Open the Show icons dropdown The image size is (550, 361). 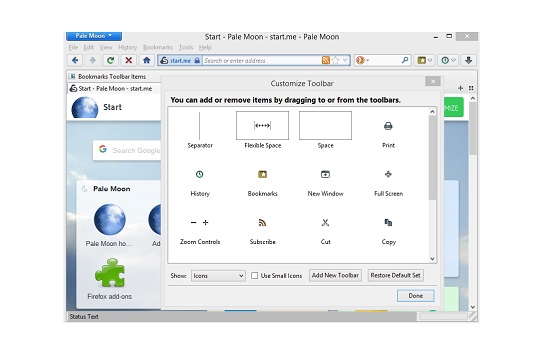click(x=218, y=276)
